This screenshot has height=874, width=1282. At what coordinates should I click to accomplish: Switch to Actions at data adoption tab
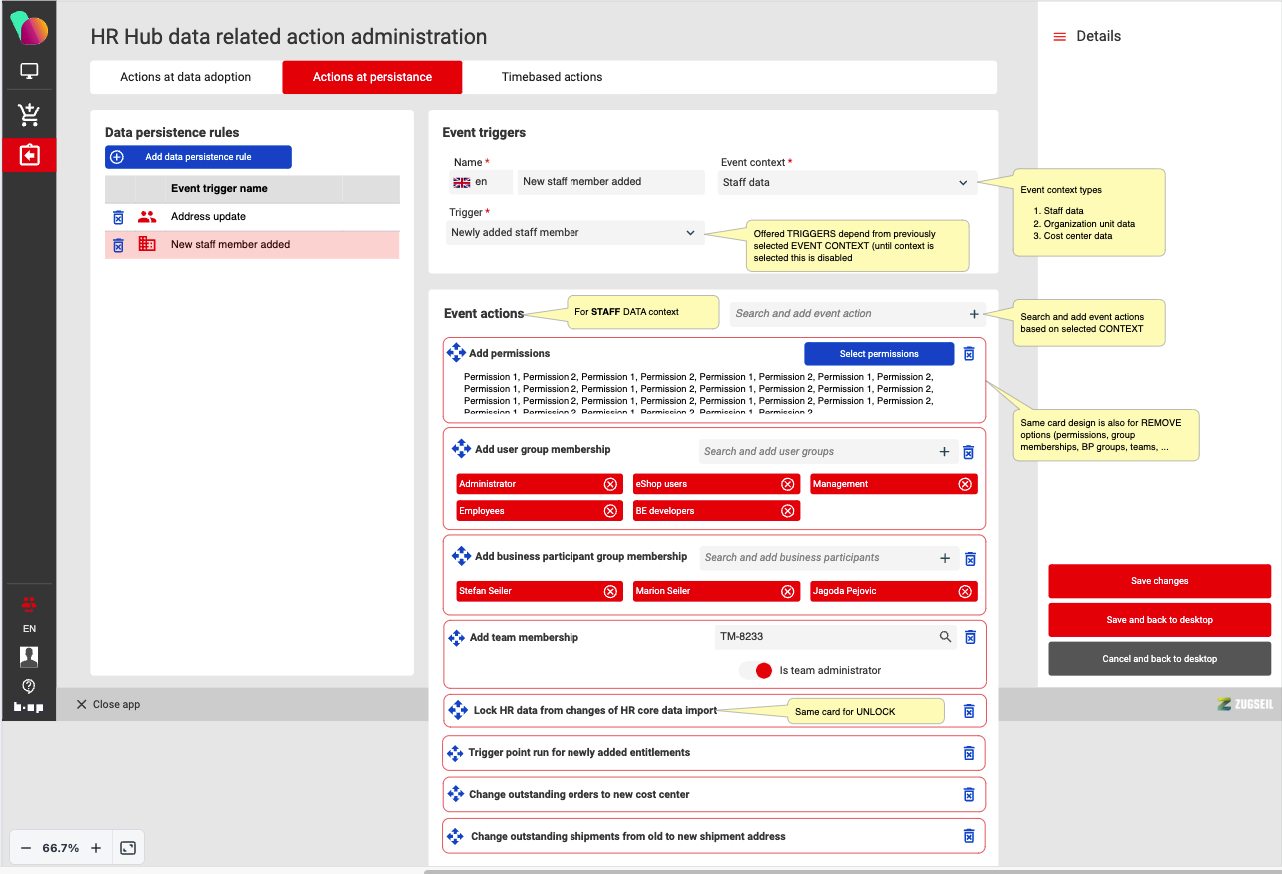(x=186, y=77)
